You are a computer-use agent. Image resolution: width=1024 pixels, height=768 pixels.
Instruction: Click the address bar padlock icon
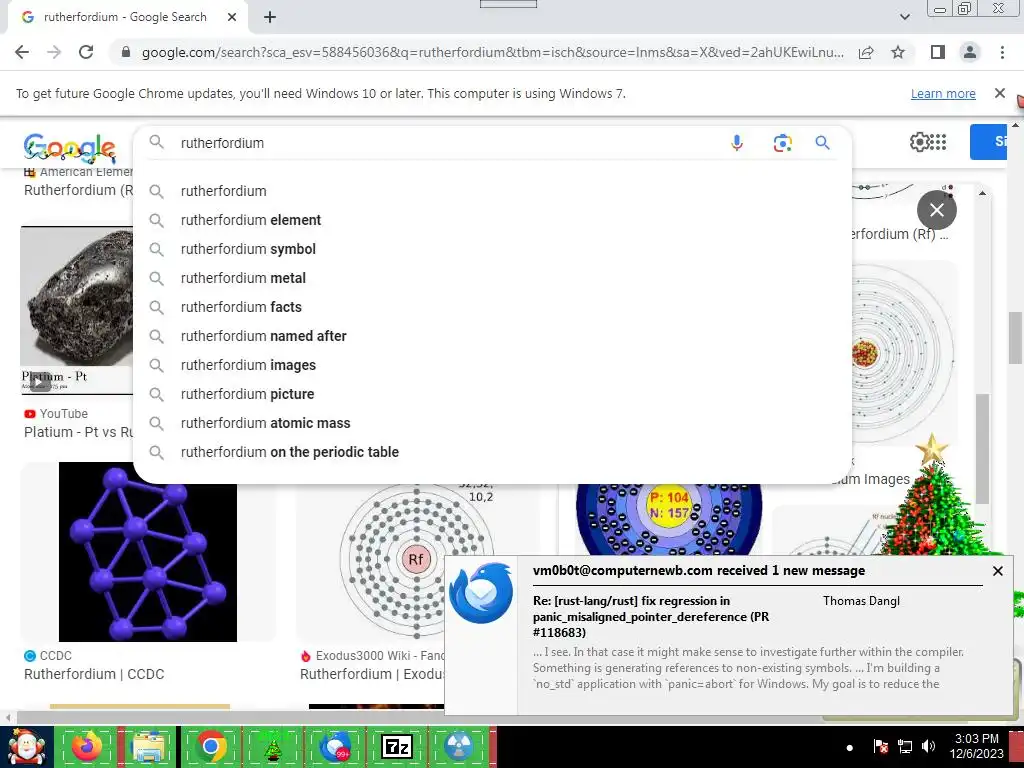coord(126,52)
